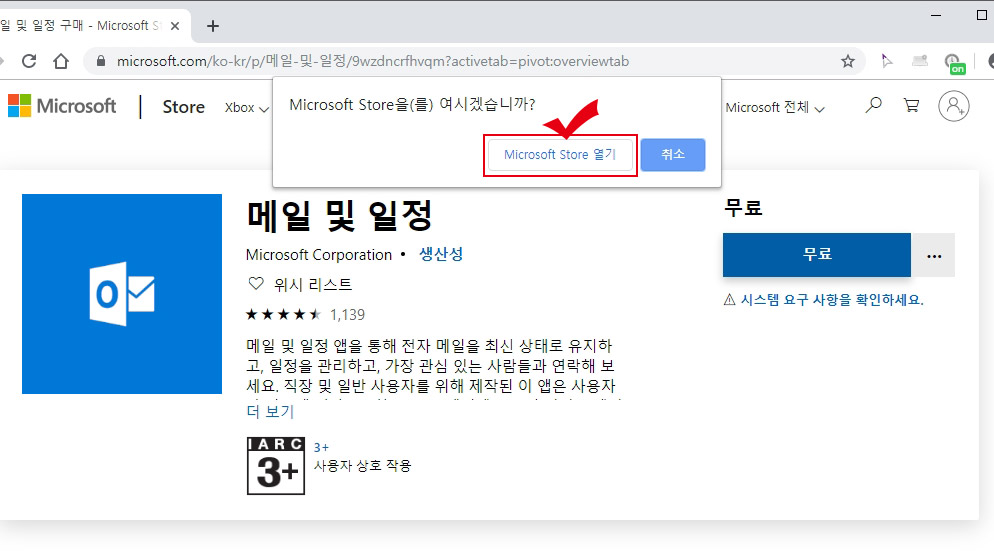Click the Microsoft Store 열기 button

[x=560, y=155]
